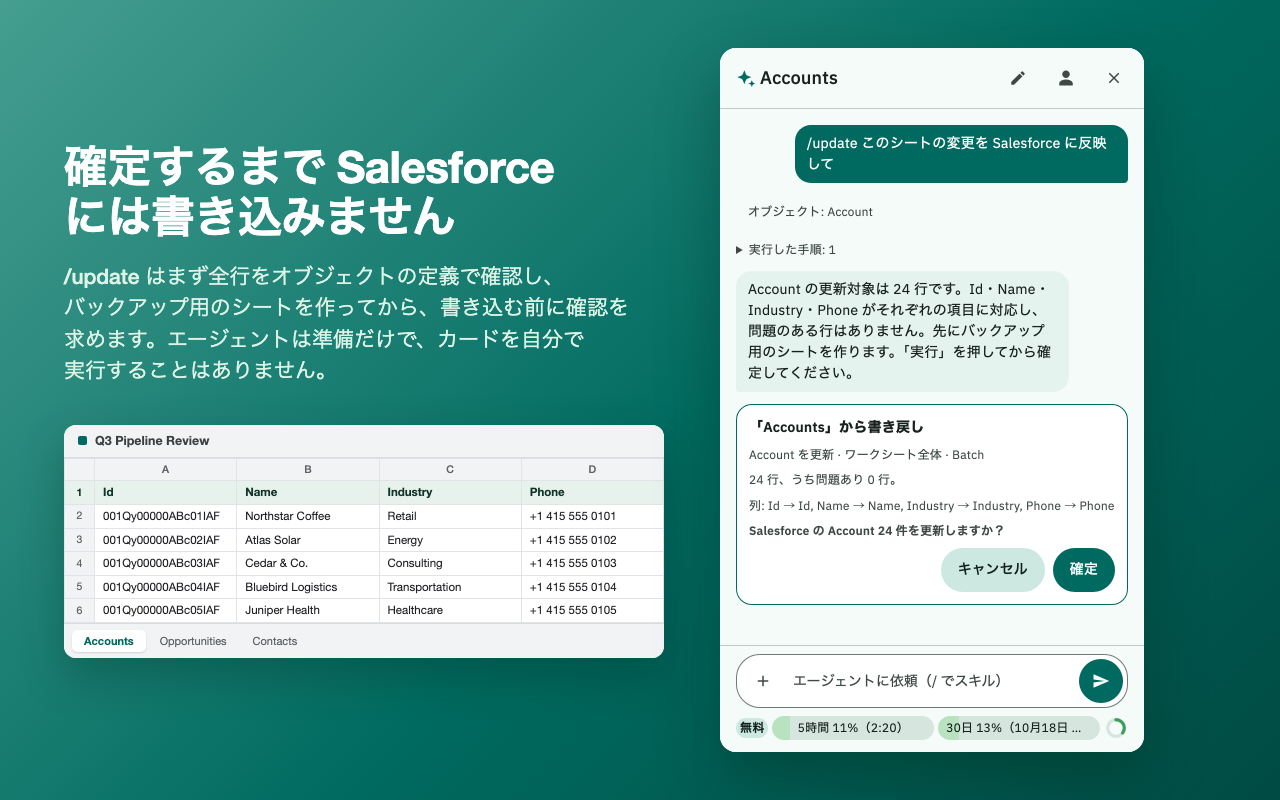The width and height of the screenshot is (1280, 800).
Task: Click cell Atlas Solar
Action: [308, 540]
